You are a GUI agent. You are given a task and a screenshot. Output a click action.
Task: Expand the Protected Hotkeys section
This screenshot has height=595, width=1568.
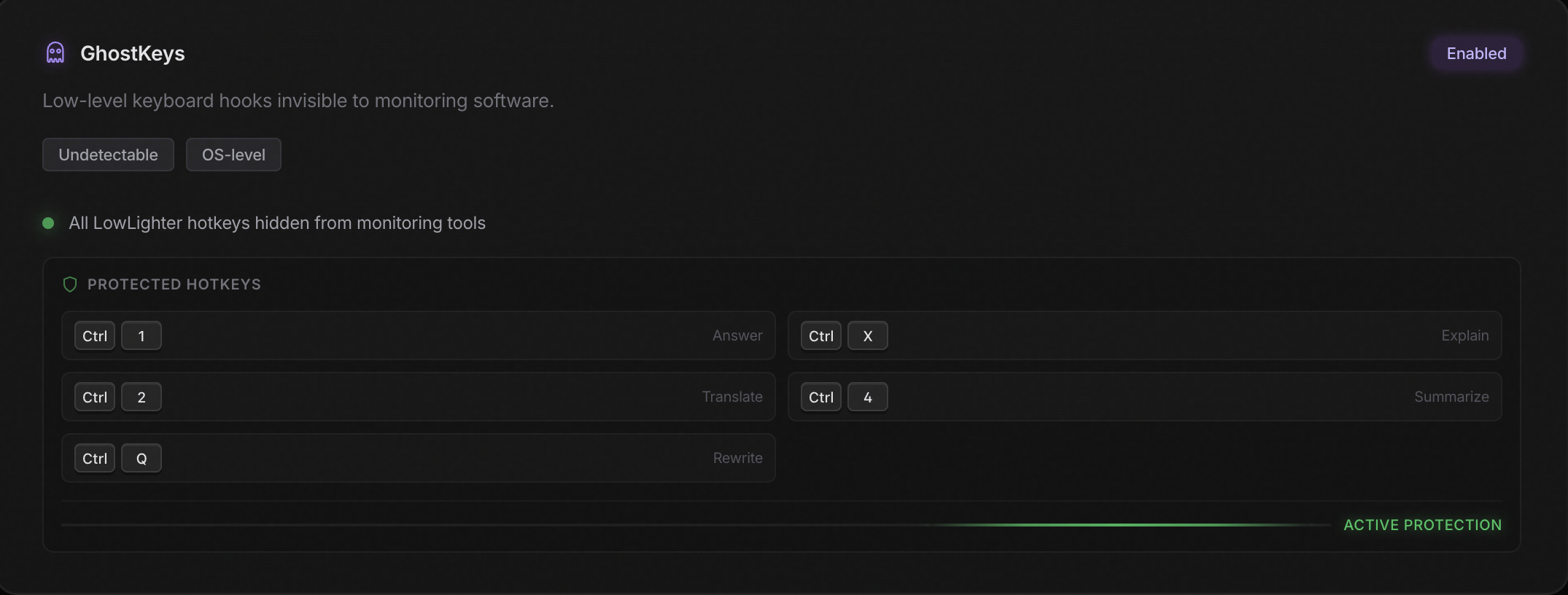(174, 284)
